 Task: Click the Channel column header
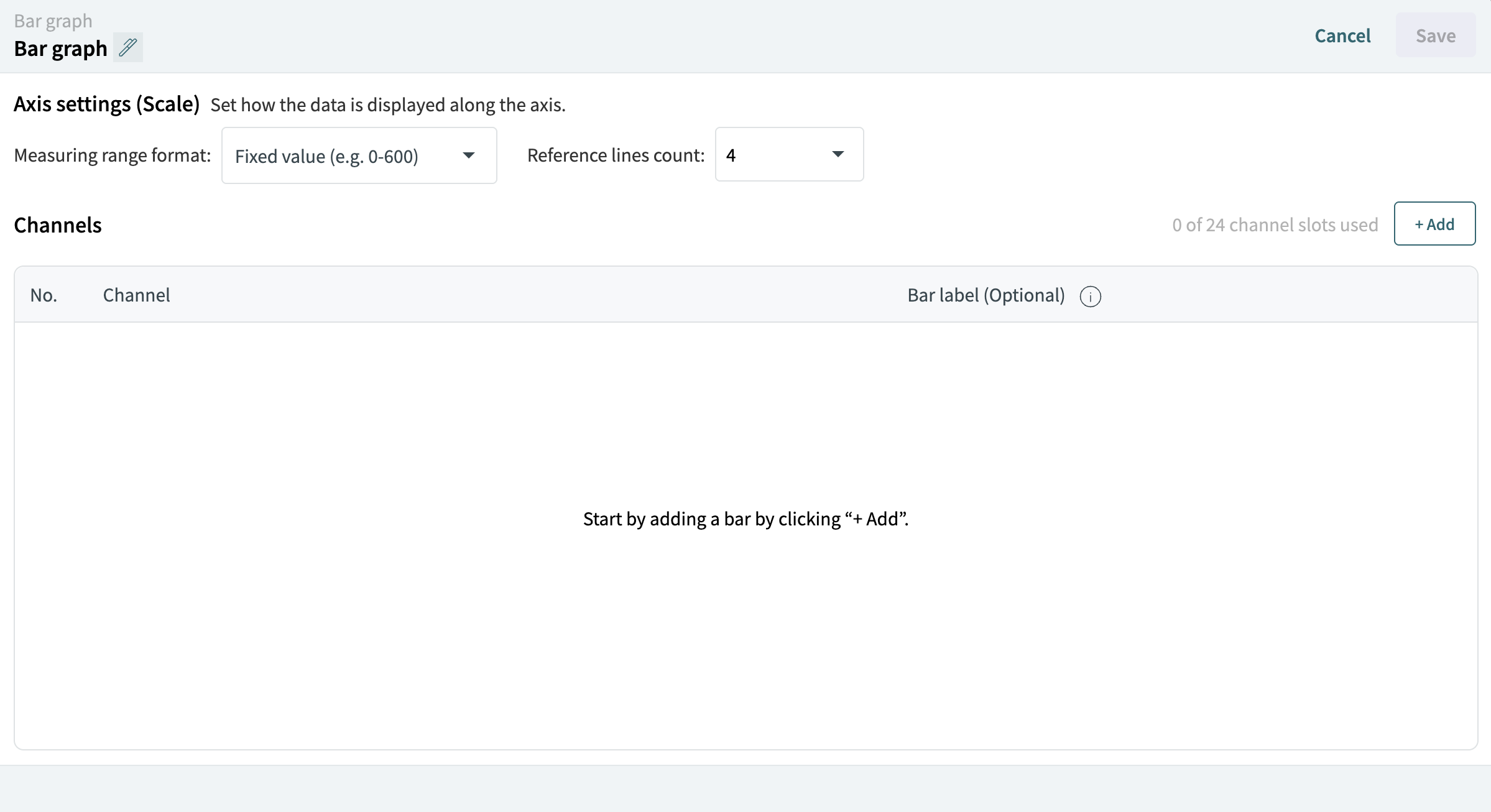[x=136, y=295]
